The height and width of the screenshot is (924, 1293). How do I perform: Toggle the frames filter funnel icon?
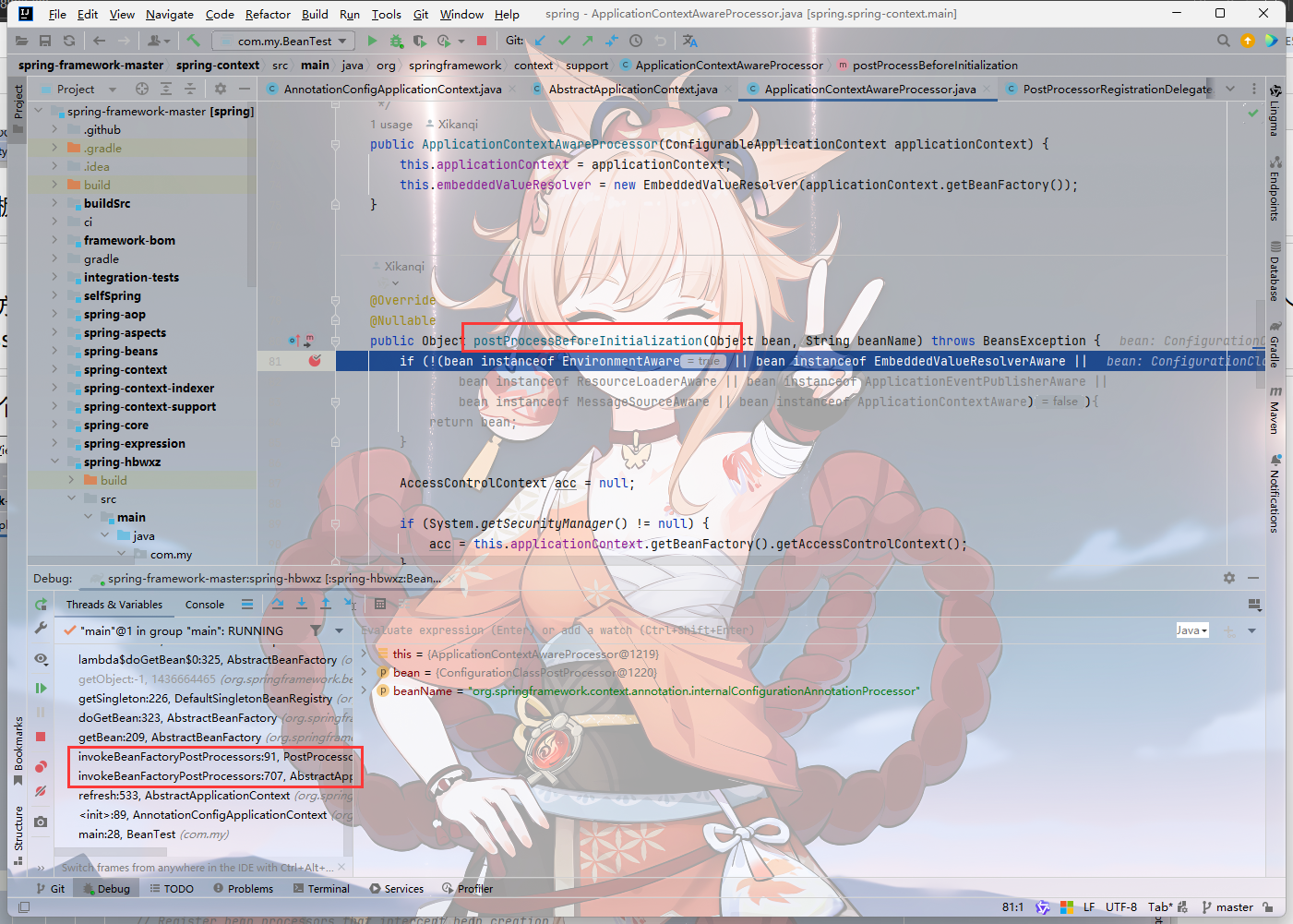click(x=316, y=630)
